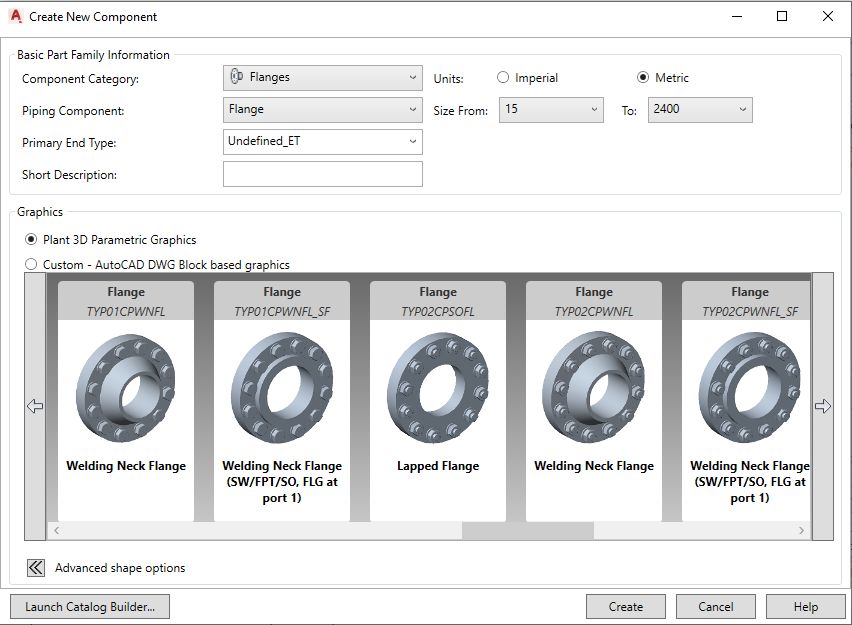Click the TYP01CPWNFL_SF code text
Viewport: 852px width, 625px height.
pyautogui.click(x=282, y=311)
